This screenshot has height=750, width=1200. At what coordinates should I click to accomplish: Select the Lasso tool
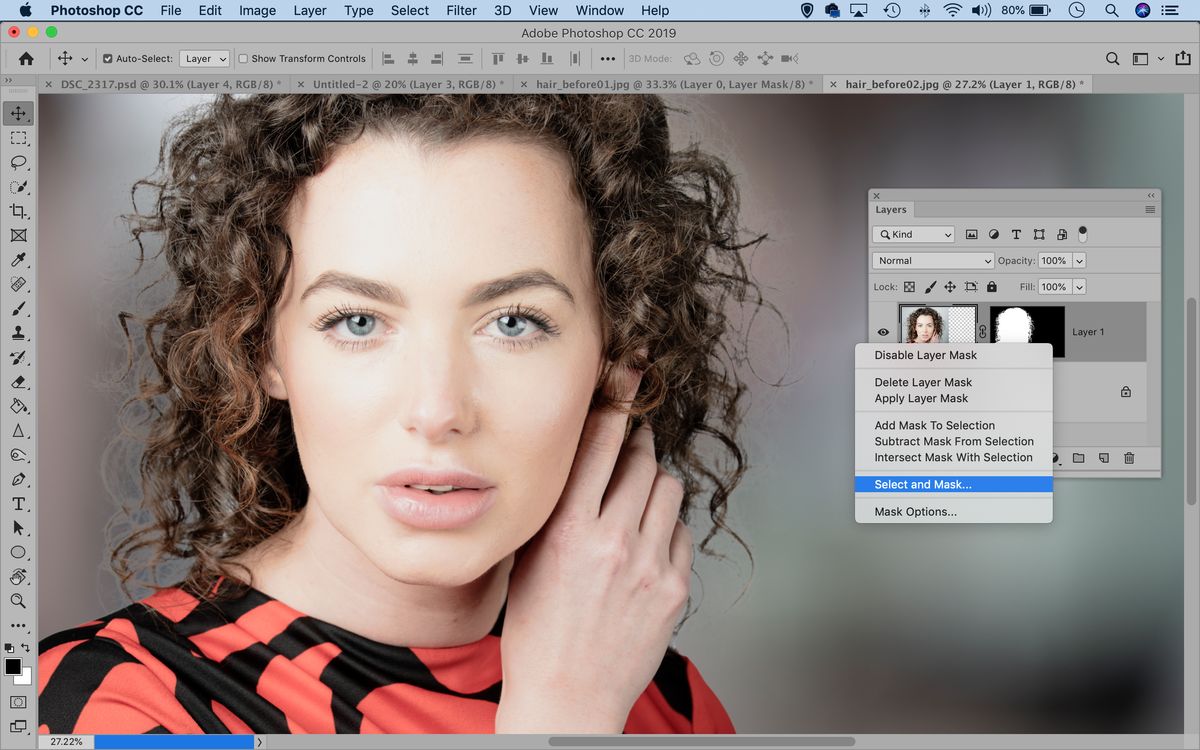tap(19, 162)
